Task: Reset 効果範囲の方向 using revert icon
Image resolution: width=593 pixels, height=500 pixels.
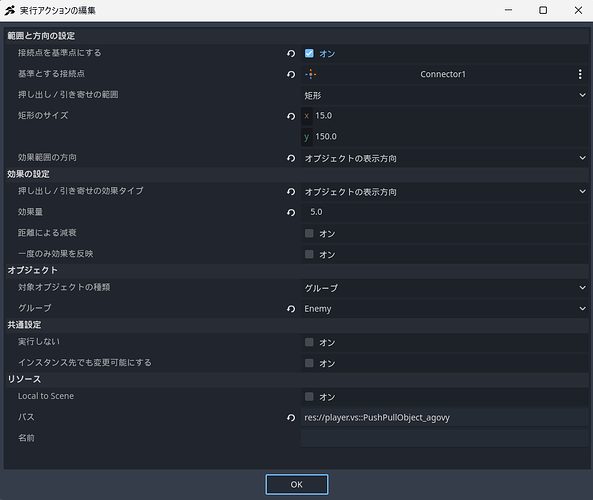Action: (291, 158)
